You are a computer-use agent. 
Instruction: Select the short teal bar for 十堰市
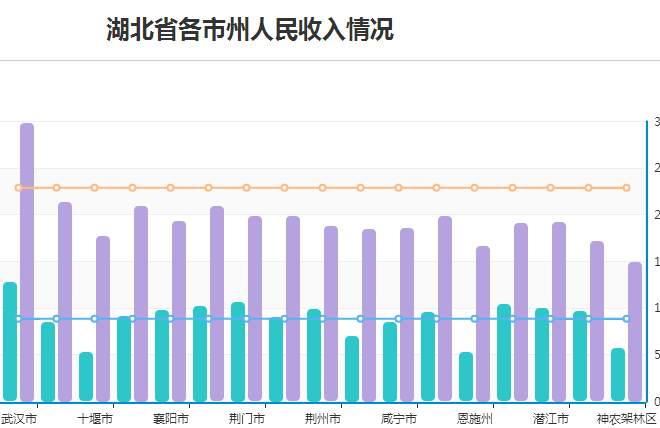pyautogui.click(x=86, y=377)
